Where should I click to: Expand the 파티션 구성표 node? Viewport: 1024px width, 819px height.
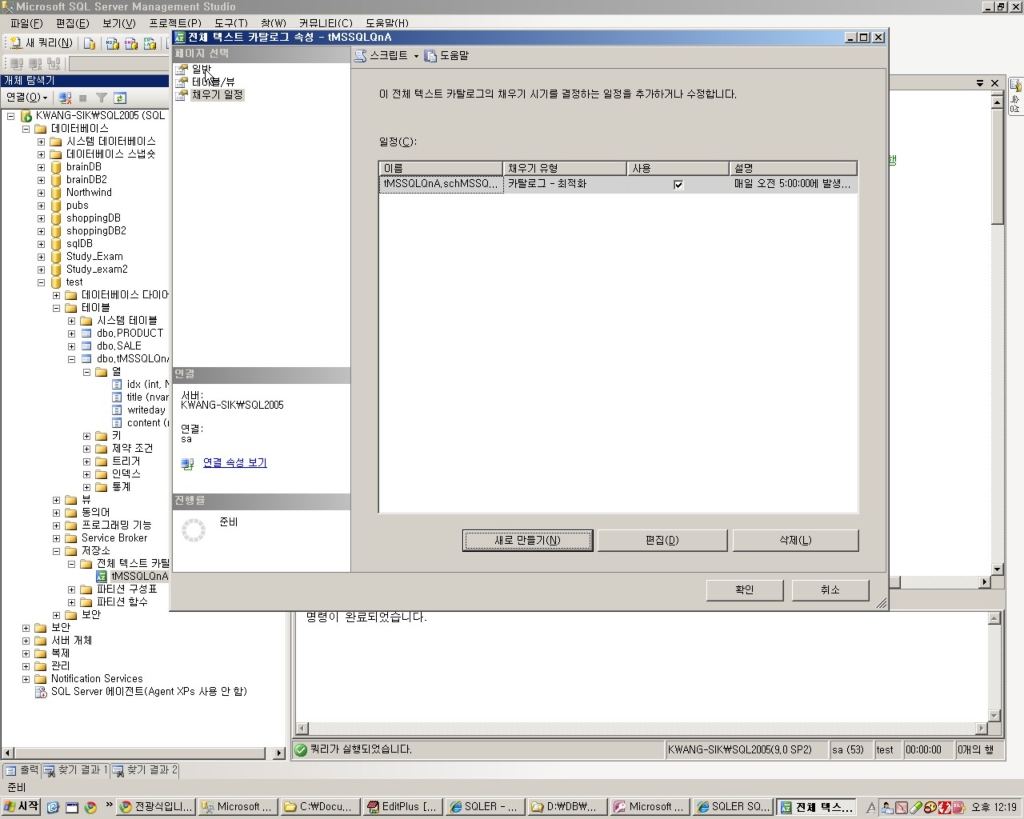[x=72, y=589]
